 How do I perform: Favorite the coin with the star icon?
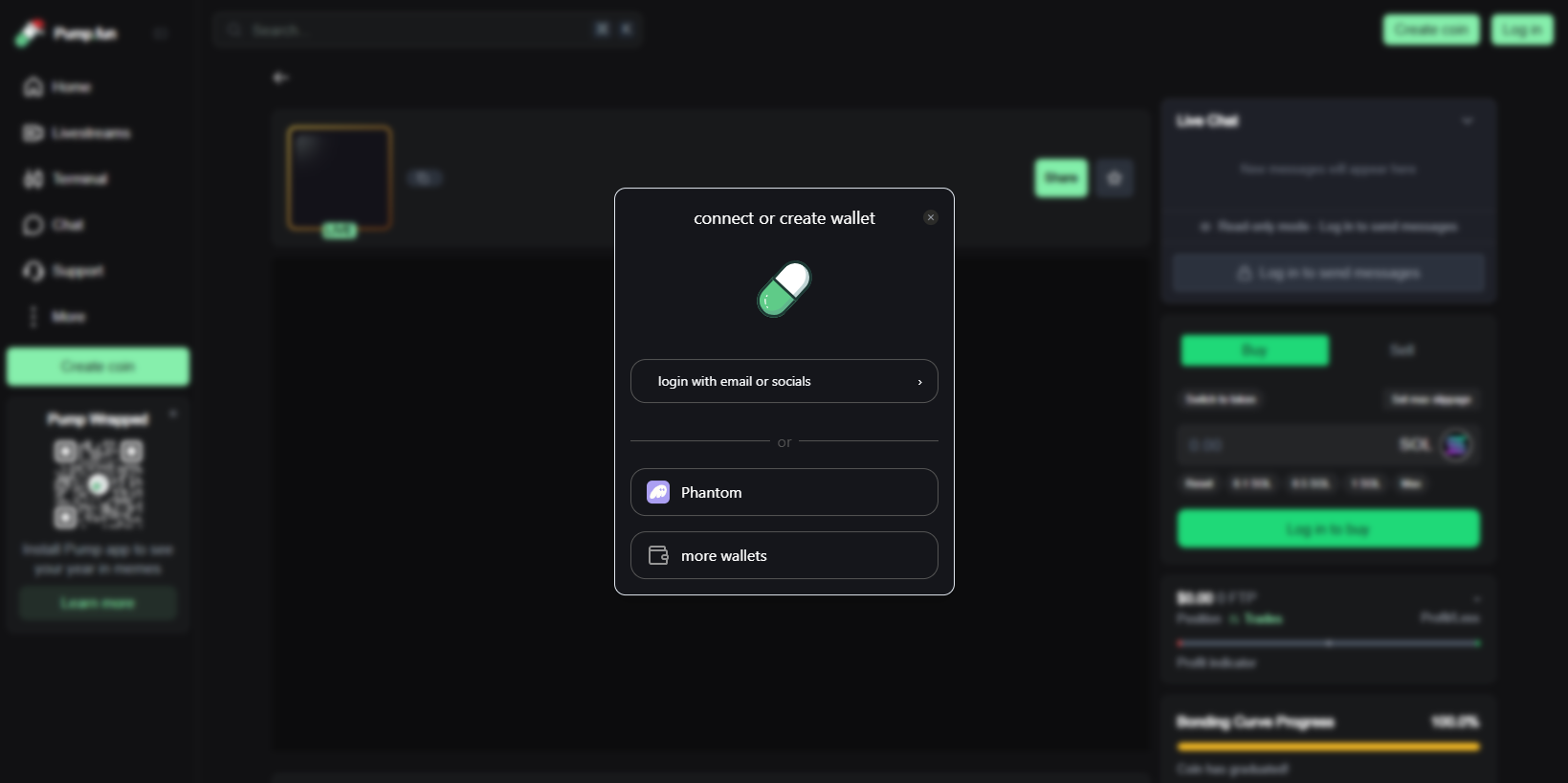click(x=1115, y=178)
